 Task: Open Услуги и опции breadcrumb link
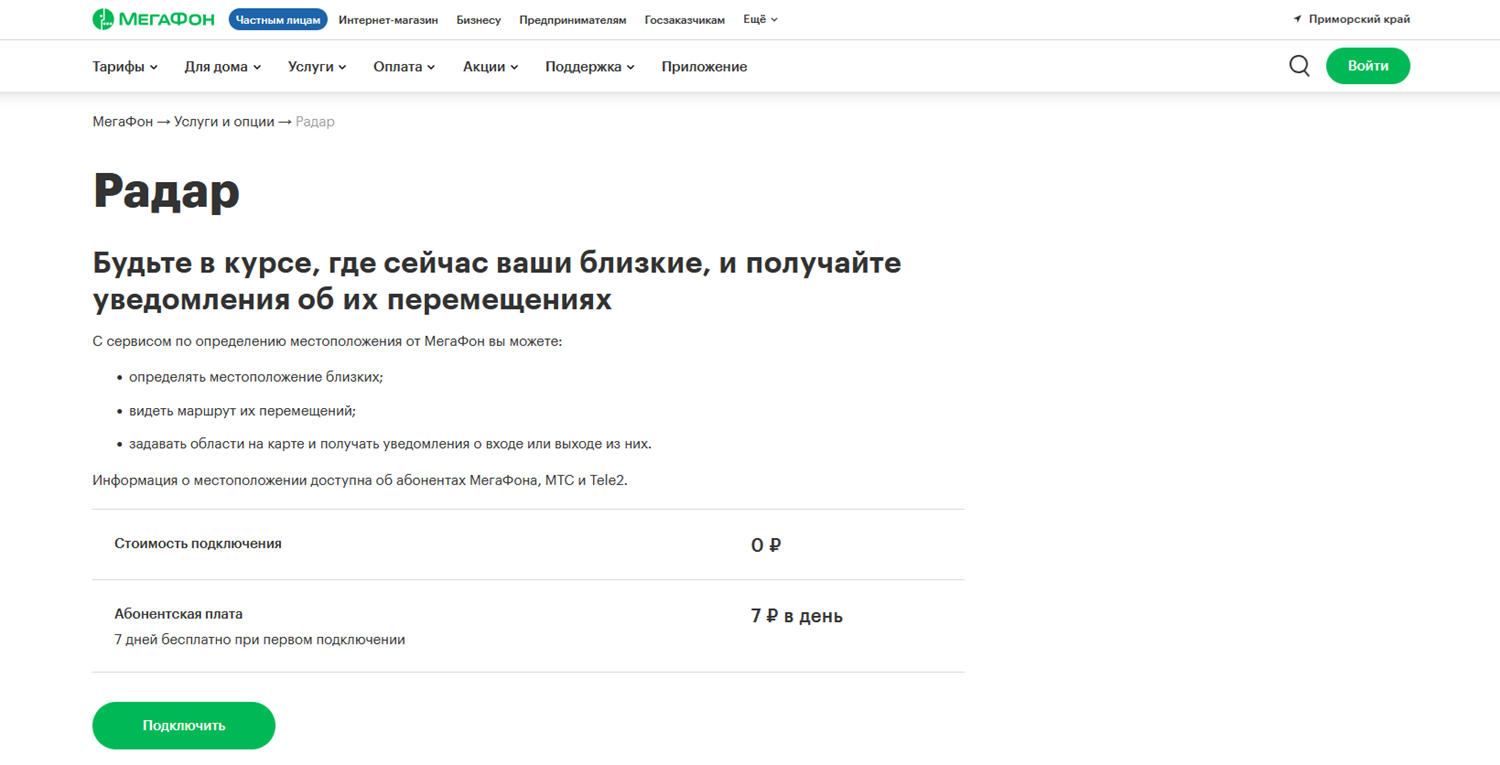click(x=224, y=122)
